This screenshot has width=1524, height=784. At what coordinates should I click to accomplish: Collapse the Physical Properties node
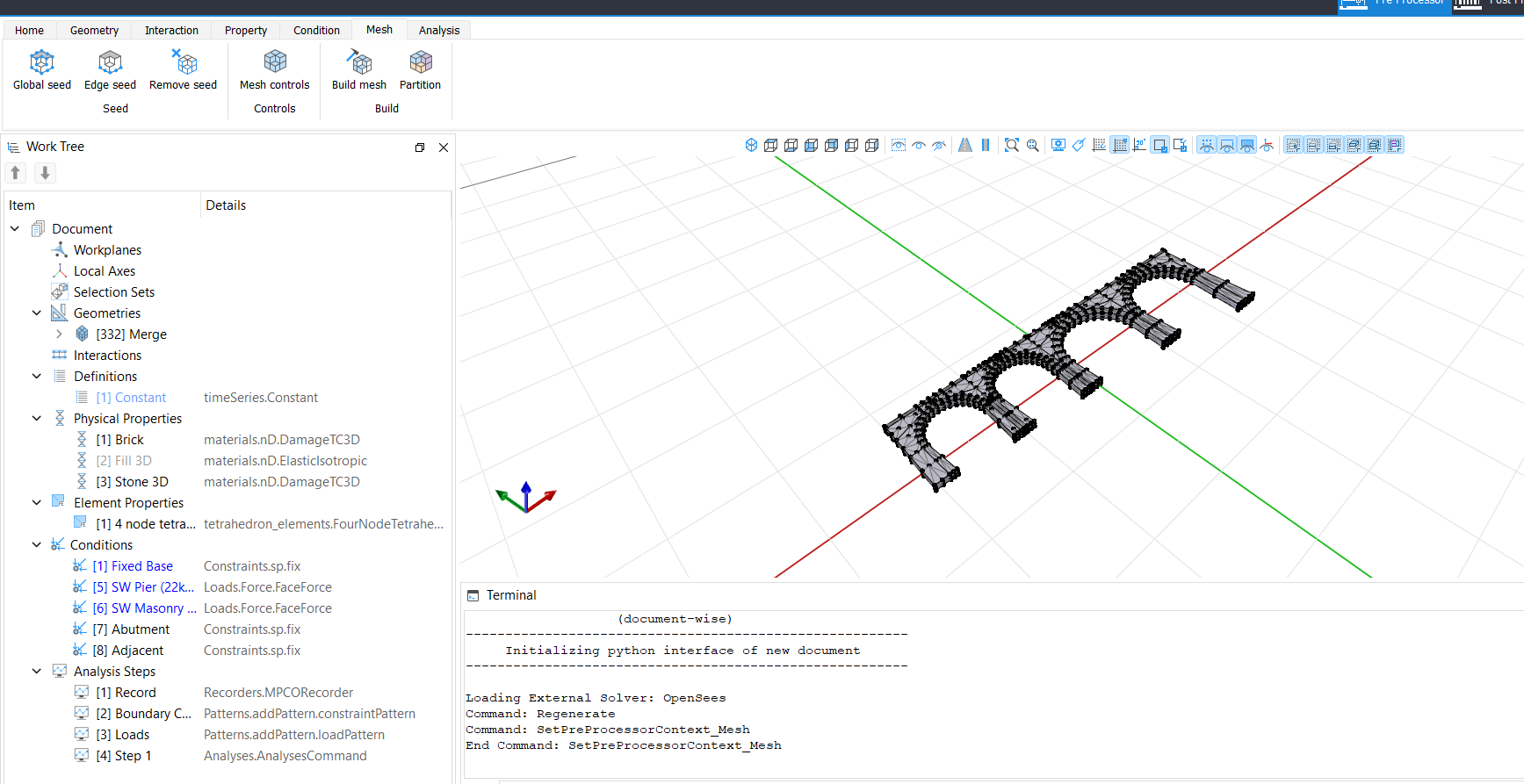click(x=37, y=418)
